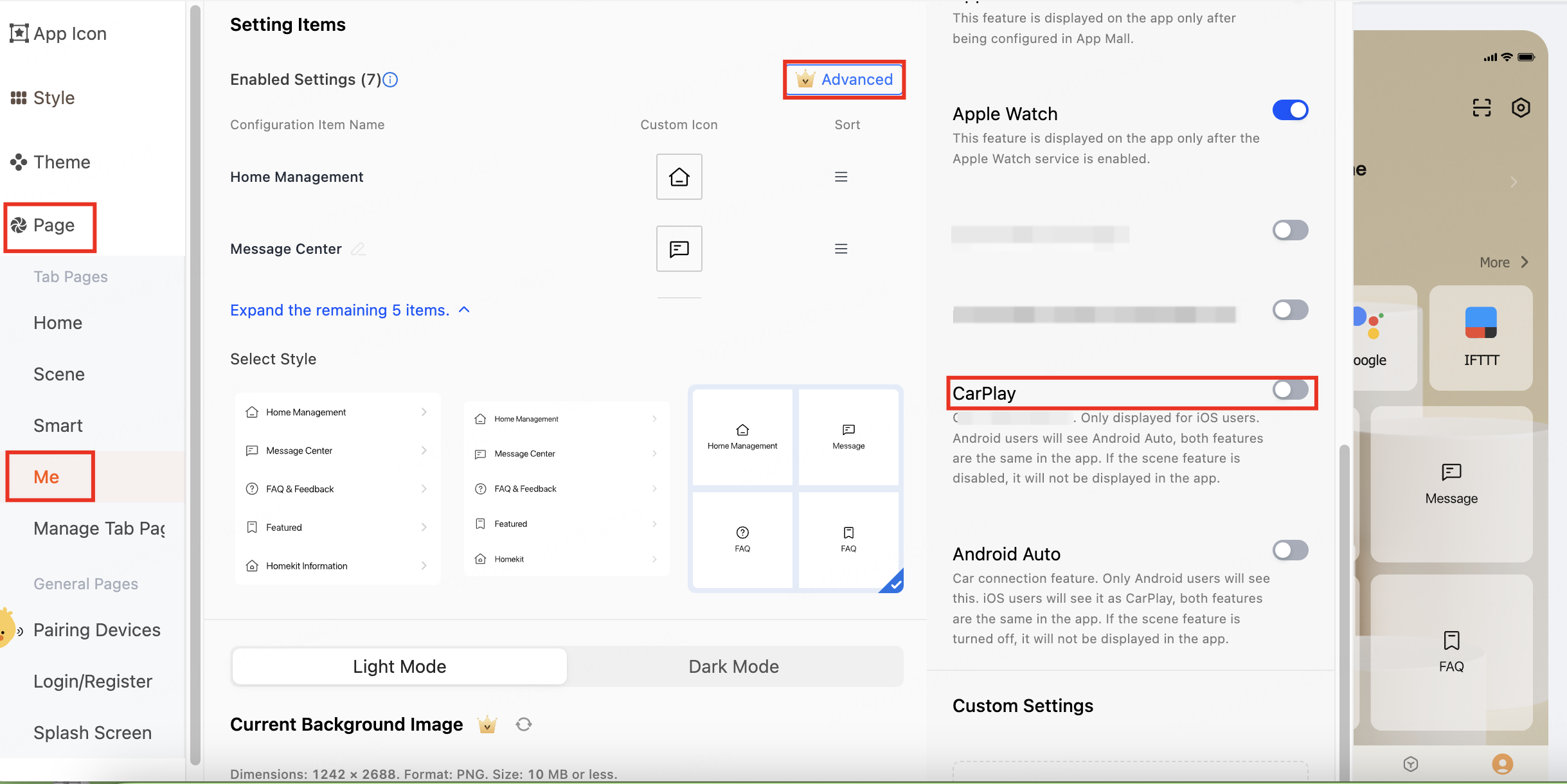This screenshot has height=784, width=1567.
Task: Click Message Center sort handle
Action: 841,249
